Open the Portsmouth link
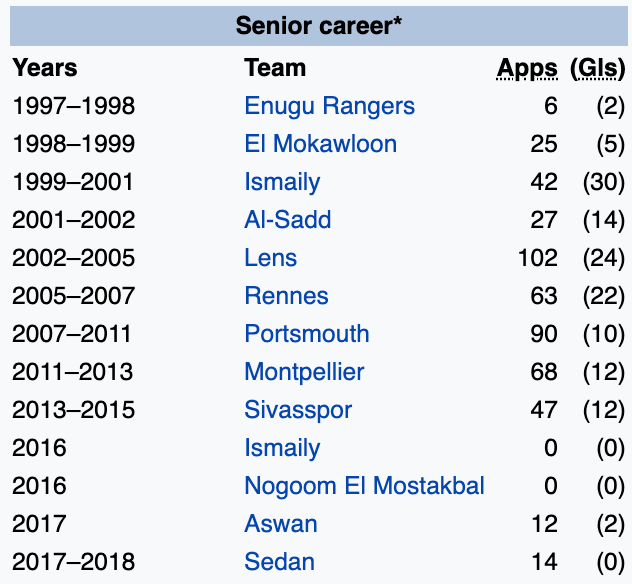Screen dimensions: 632x584 (306, 334)
